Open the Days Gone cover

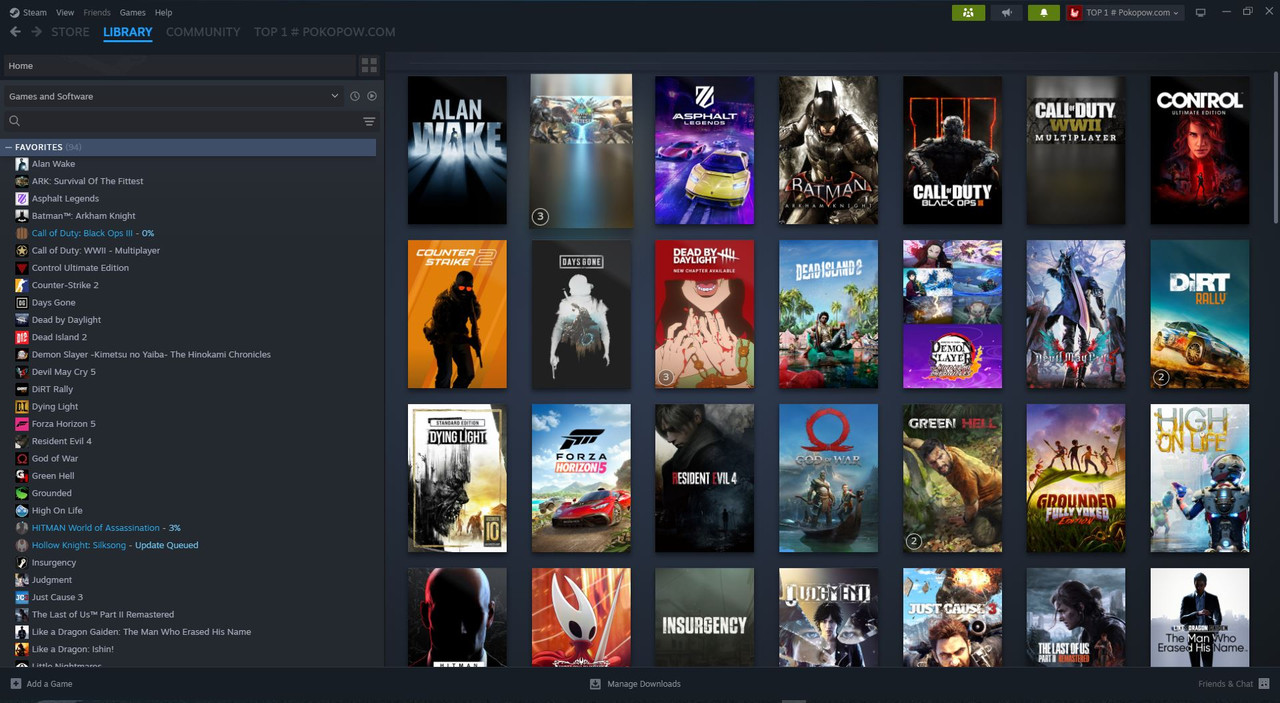tap(581, 314)
